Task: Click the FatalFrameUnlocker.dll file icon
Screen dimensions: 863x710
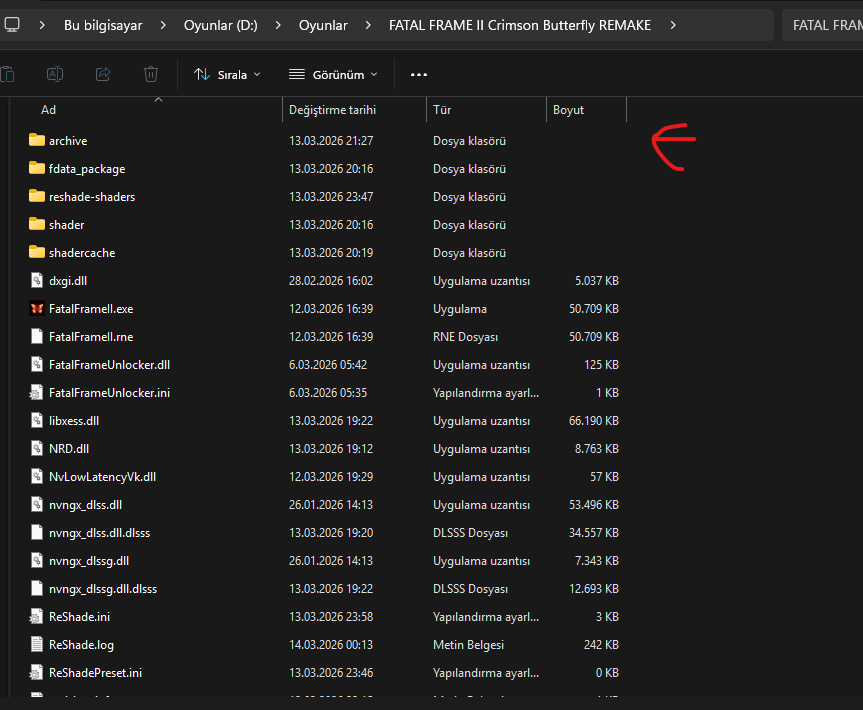Action: click(x=37, y=364)
